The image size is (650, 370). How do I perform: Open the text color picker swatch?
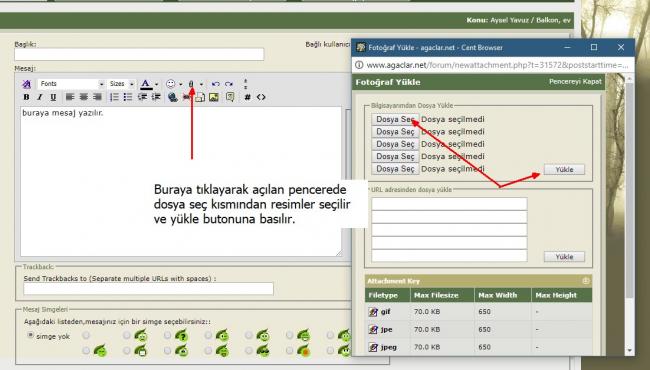tap(146, 84)
